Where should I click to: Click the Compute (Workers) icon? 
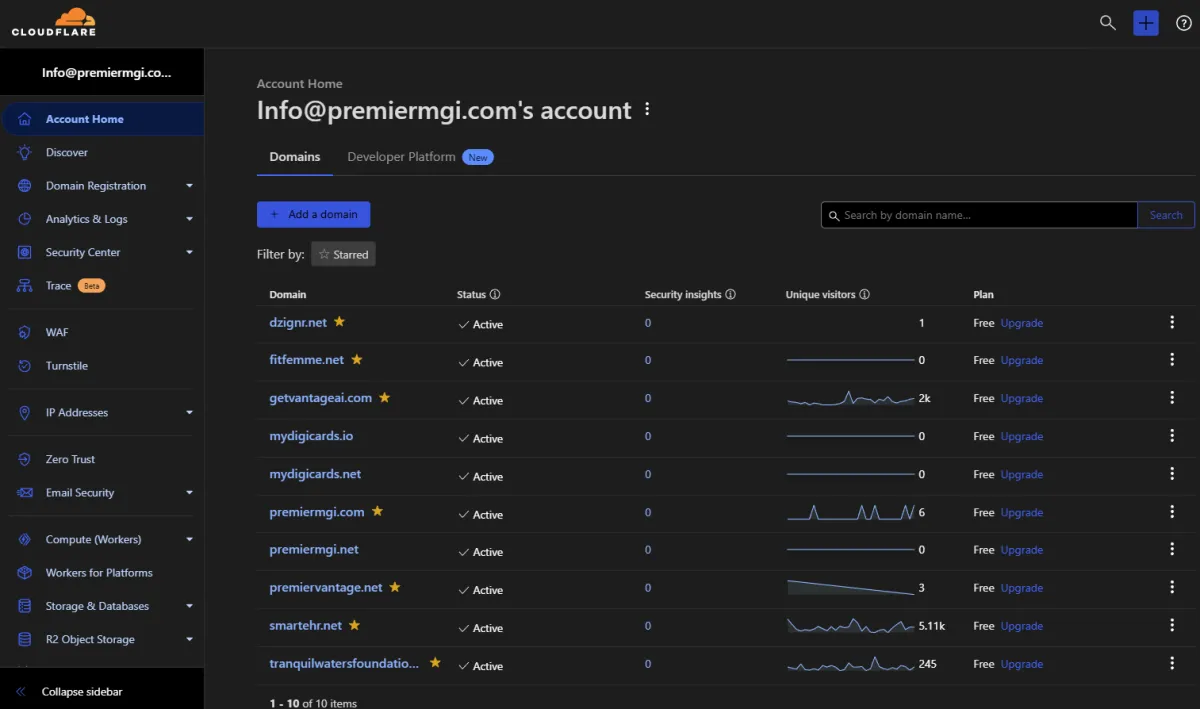25,539
